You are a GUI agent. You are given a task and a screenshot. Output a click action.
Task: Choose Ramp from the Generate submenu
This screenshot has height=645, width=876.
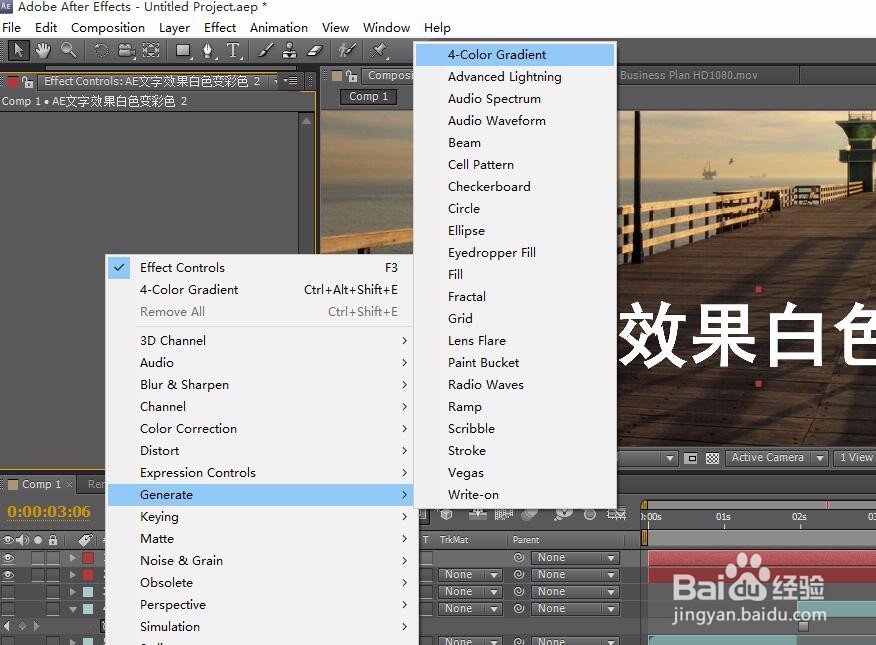(x=515, y=407)
